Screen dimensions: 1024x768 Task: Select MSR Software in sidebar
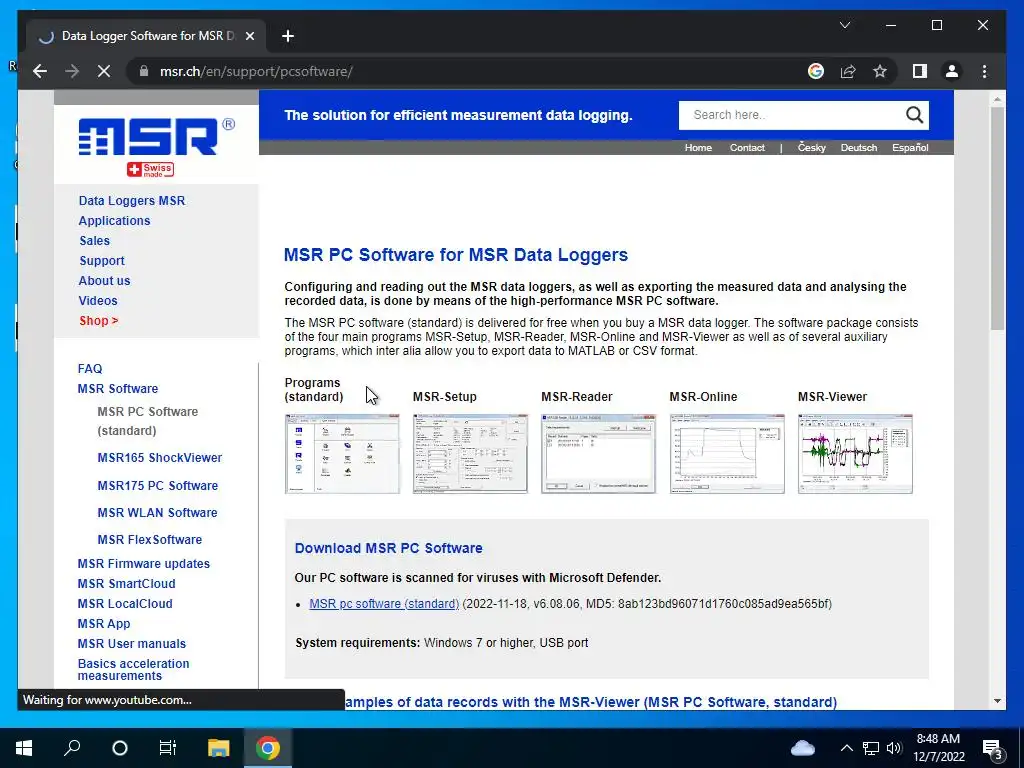pos(118,389)
